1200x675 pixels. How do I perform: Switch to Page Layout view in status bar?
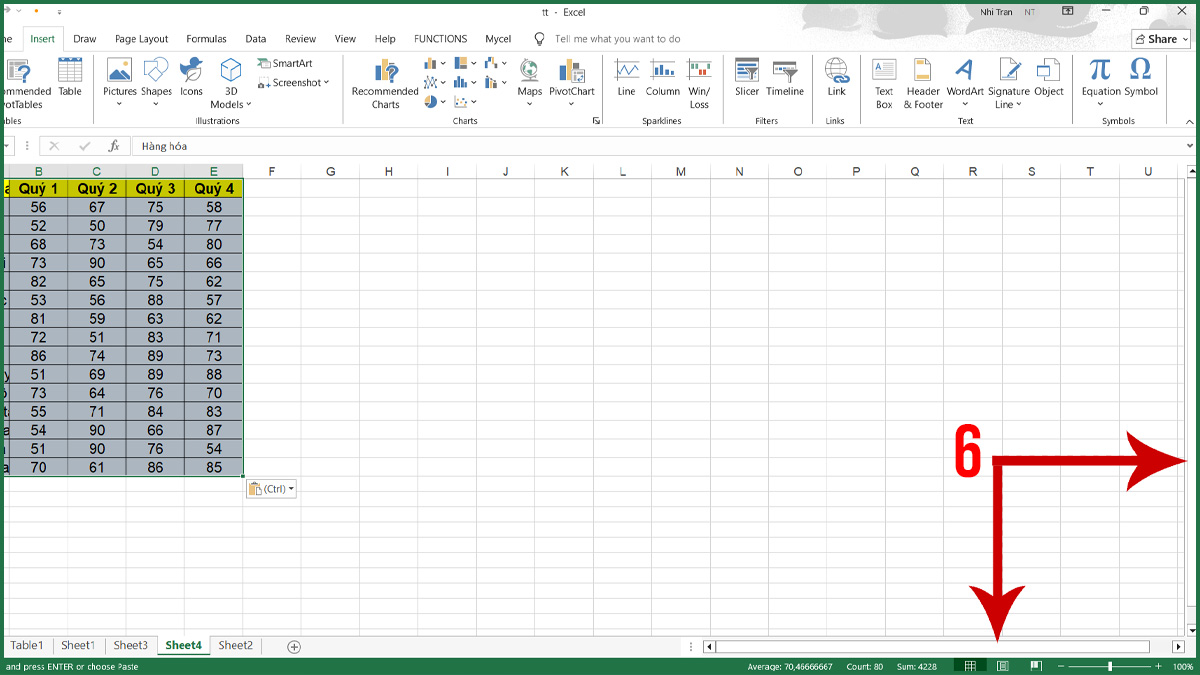pos(1002,664)
